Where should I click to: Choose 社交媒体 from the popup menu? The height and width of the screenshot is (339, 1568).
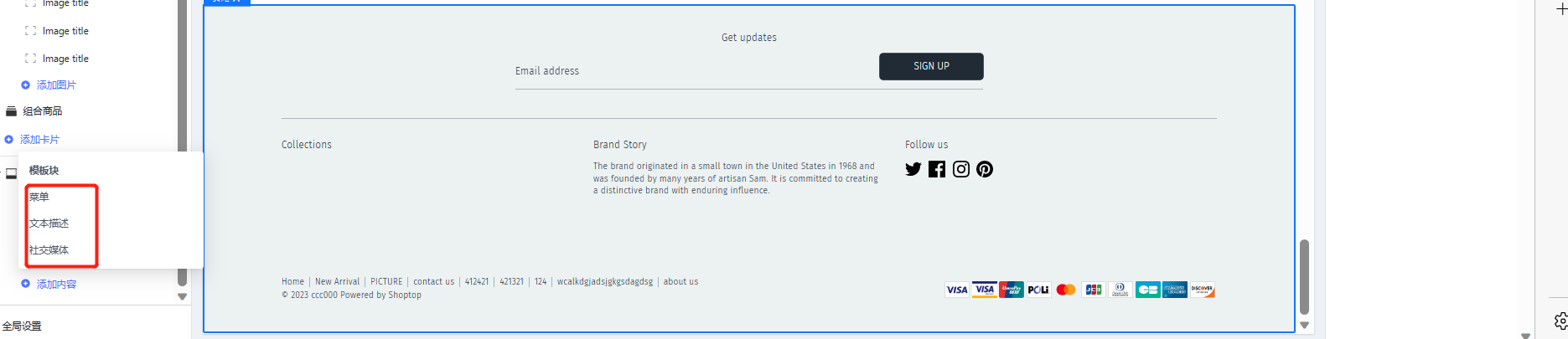click(x=49, y=250)
